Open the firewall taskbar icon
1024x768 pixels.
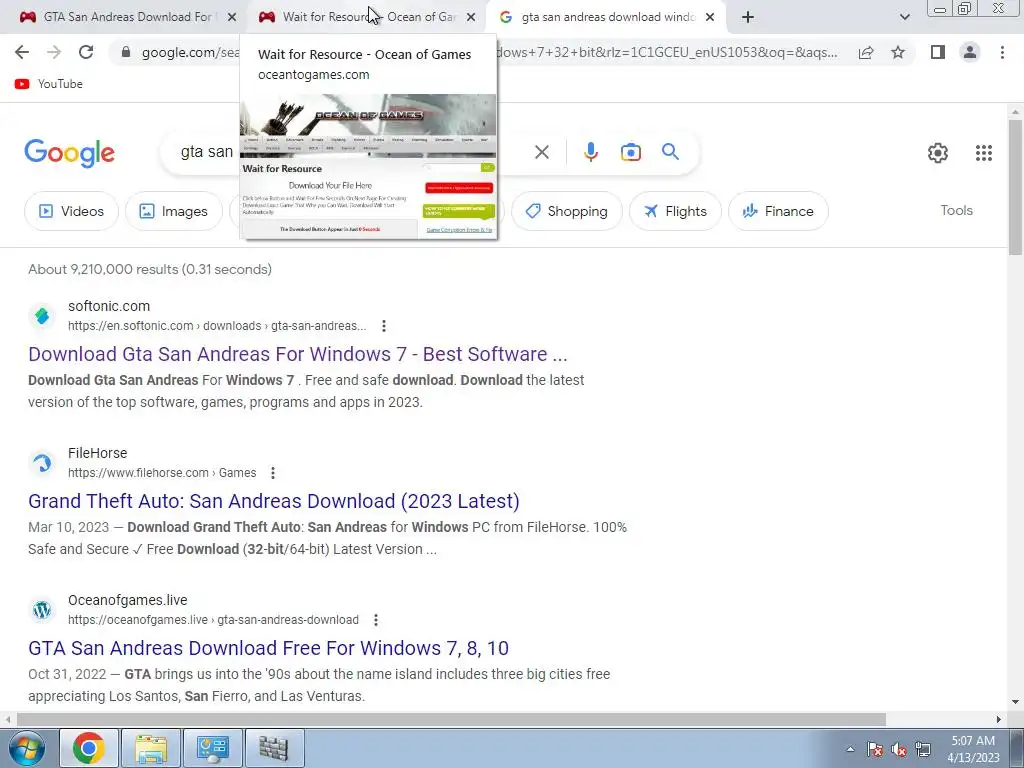274,748
